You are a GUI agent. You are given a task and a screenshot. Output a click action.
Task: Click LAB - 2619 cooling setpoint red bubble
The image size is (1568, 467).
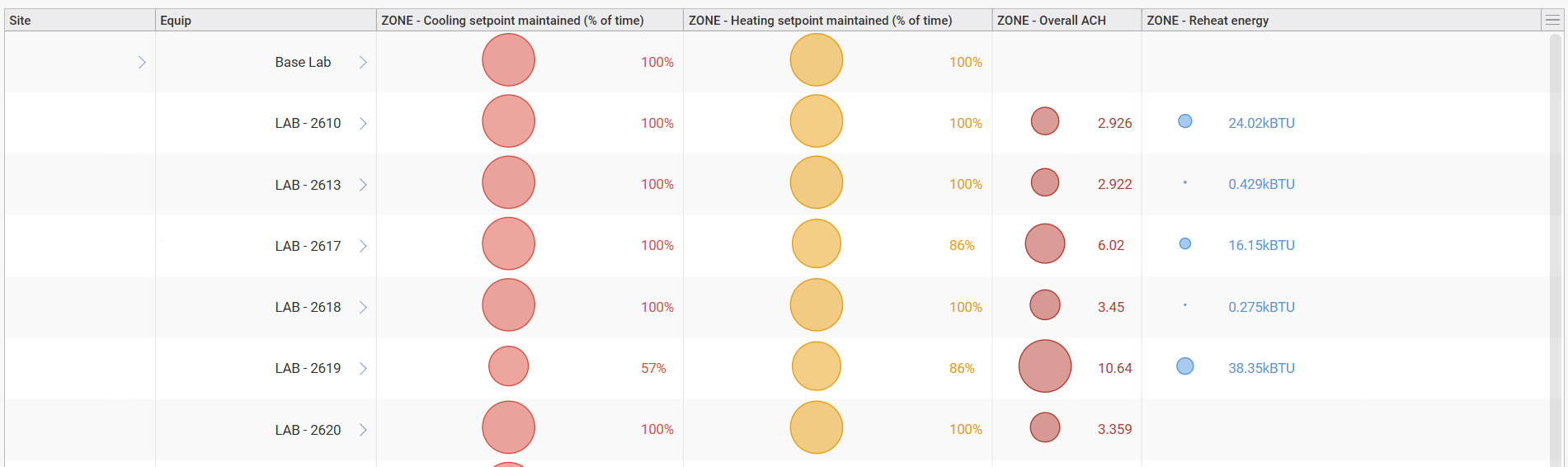coord(508,366)
